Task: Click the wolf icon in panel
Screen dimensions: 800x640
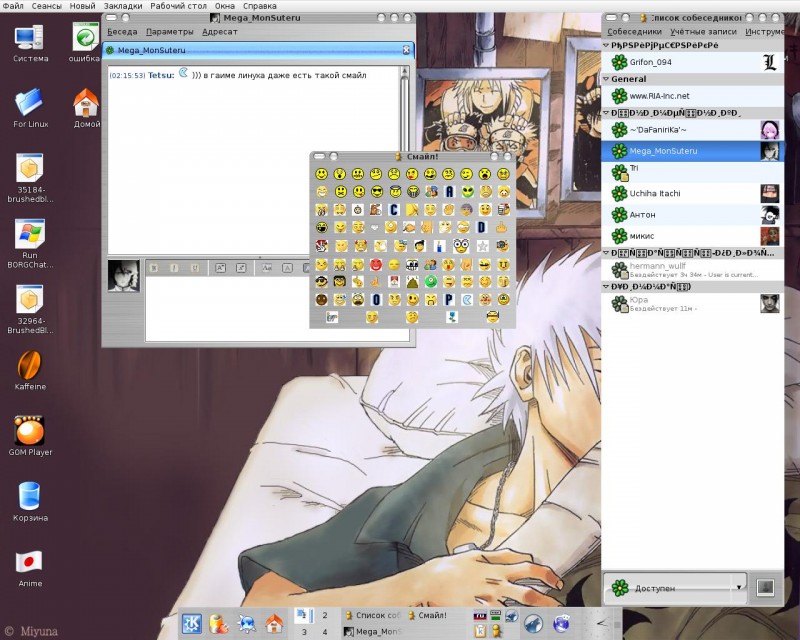Action: click(533, 623)
